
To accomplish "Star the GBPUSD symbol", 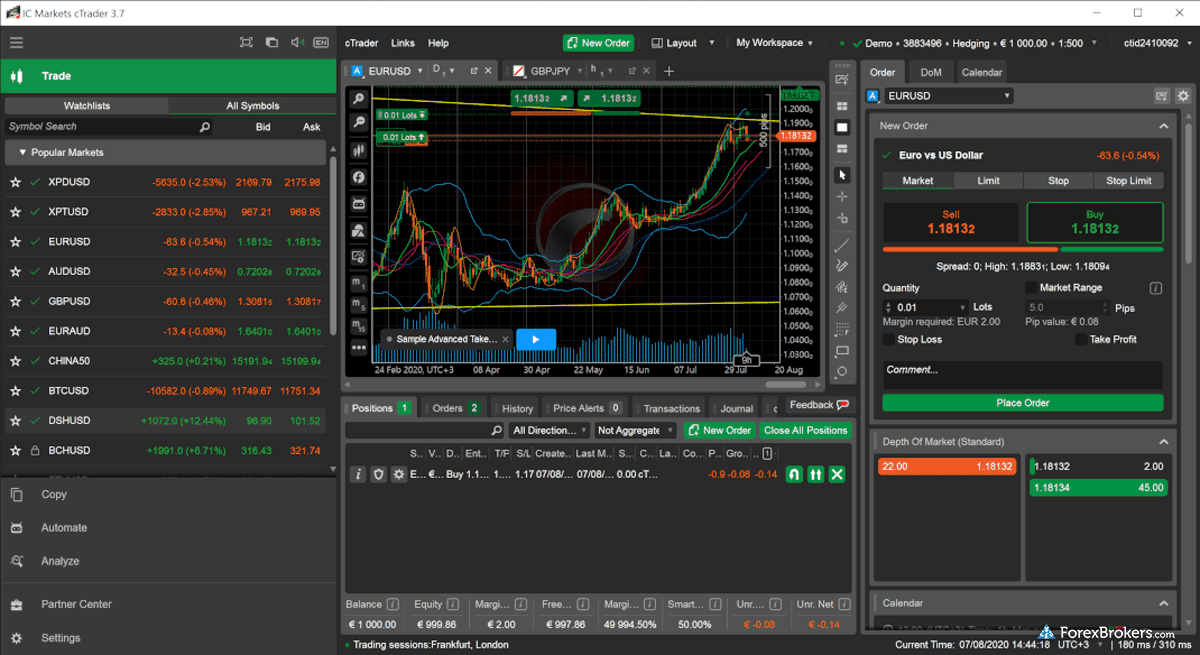I will click(x=15, y=302).
